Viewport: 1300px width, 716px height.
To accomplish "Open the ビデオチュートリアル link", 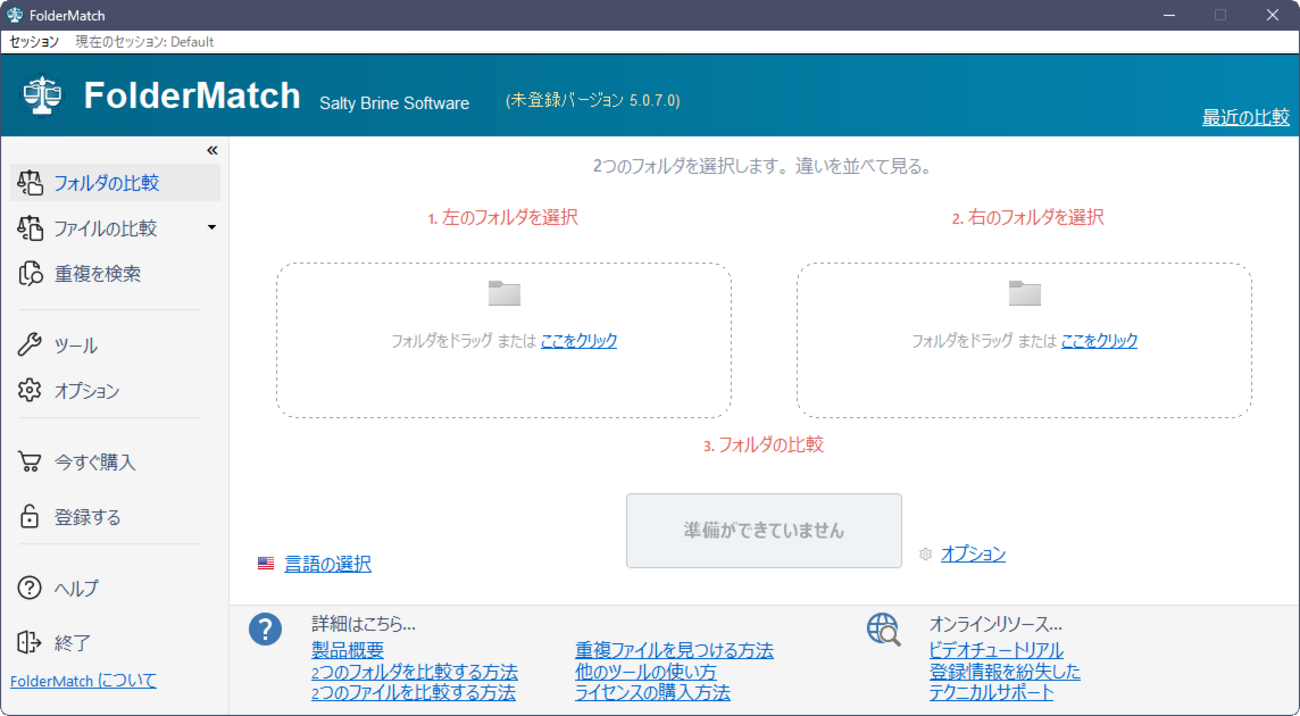I will pyautogui.click(x=996, y=651).
